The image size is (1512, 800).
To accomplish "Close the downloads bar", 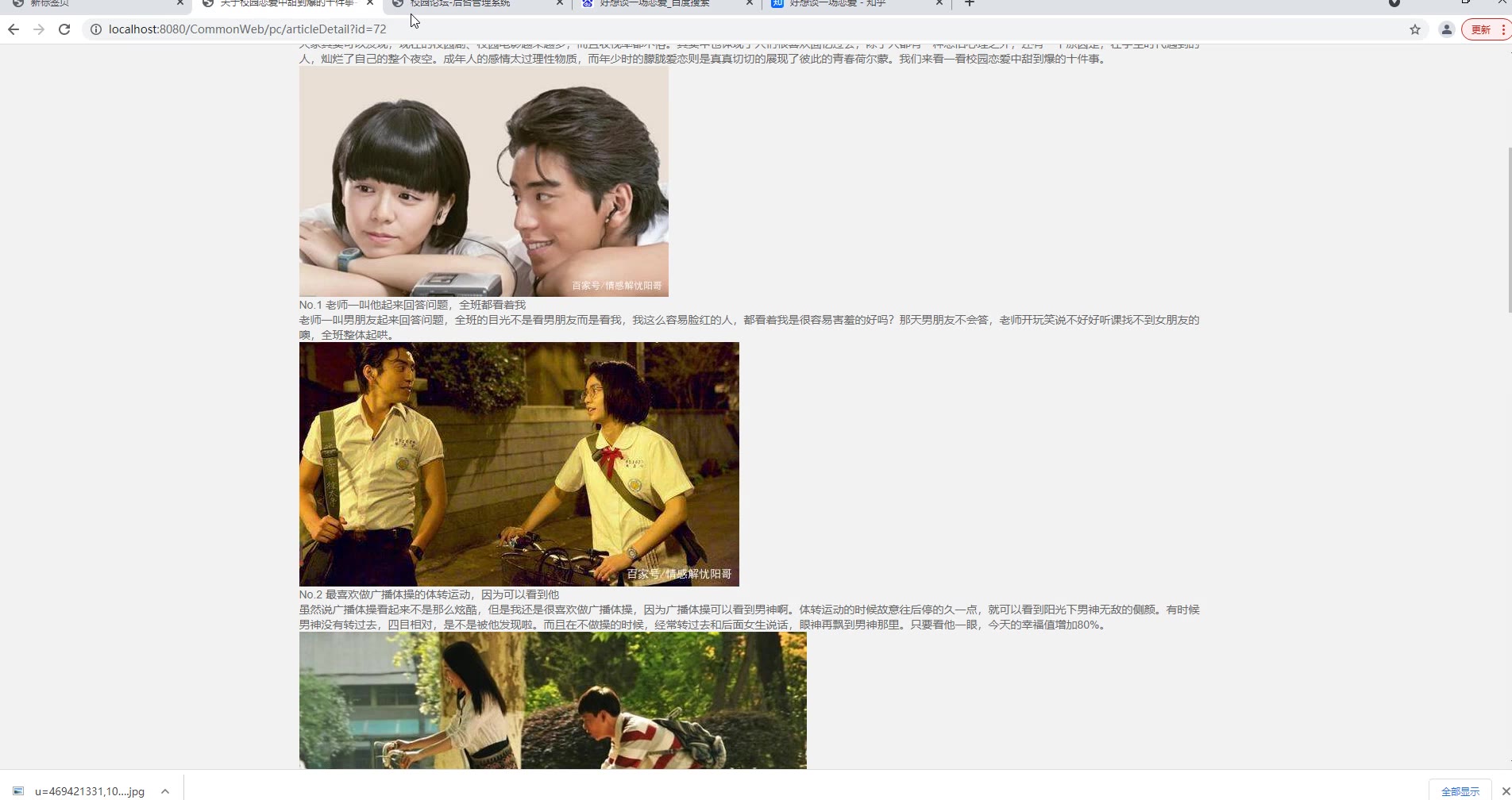I will click(1505, 790).
